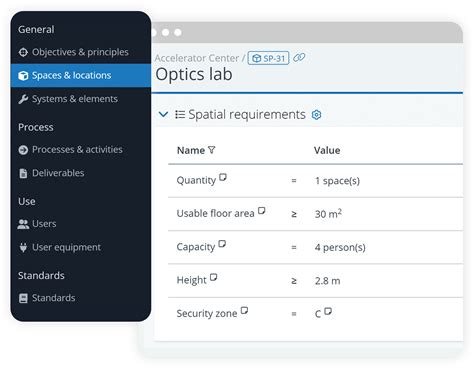Go to Accelerator Center breadcrumb

click(x=197, y=58)
